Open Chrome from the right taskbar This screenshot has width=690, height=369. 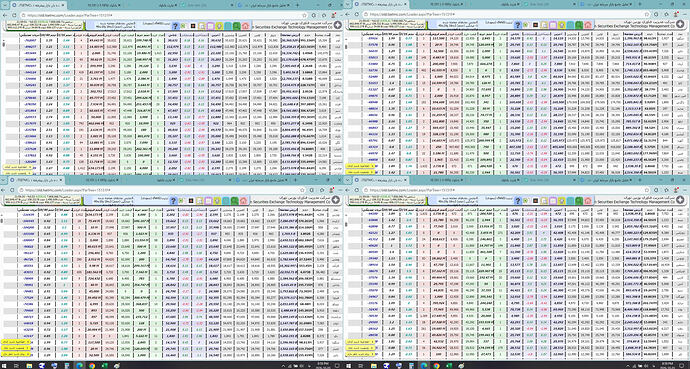tap(437, 365)
